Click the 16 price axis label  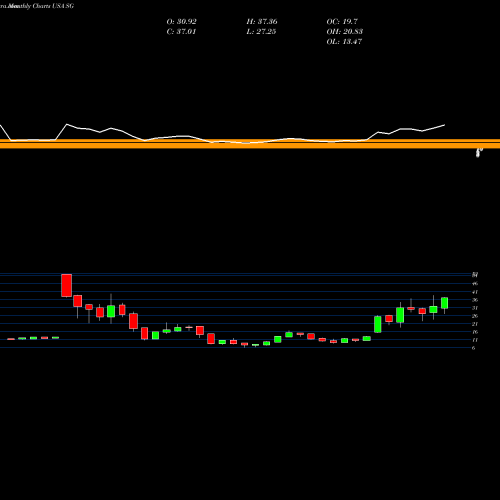point(475,332)
